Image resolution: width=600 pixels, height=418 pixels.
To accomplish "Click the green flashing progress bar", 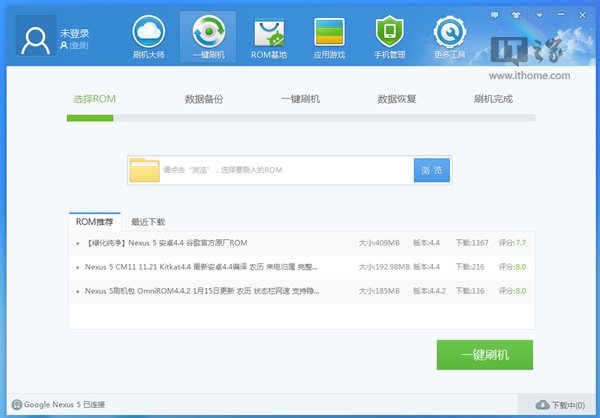I will pyautogui.click(x=90, y=118).
